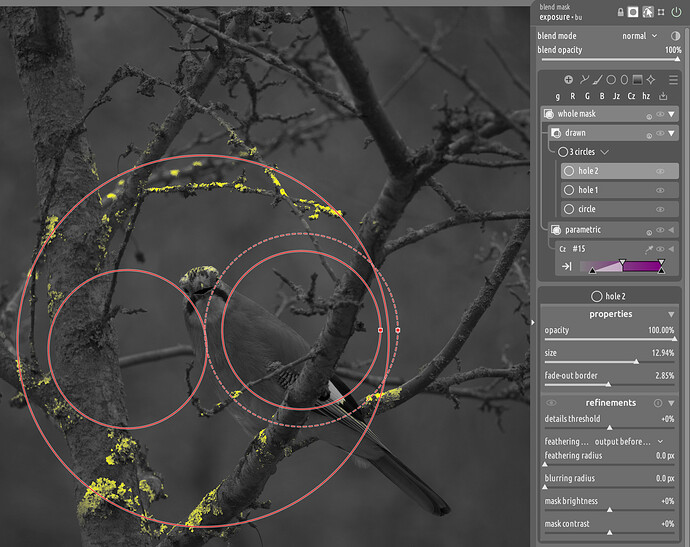Viewport: 690px width, 547px height.
Task: Click the mask cursor edit icon
Action: [647, 12]
